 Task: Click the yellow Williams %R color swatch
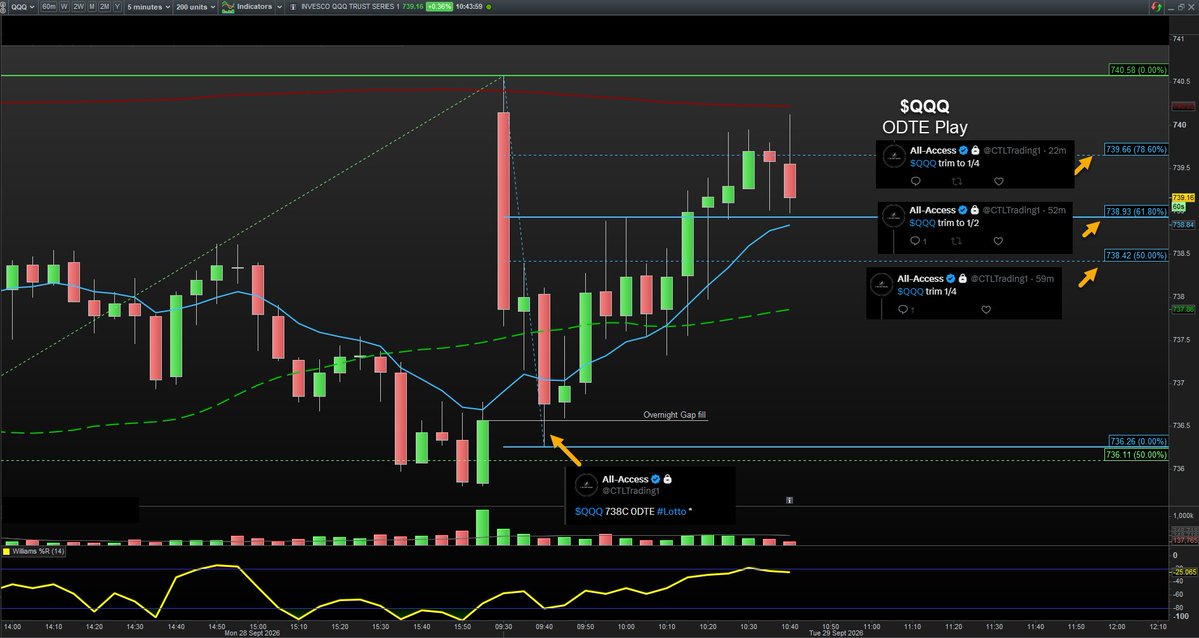(x=7, y=551)
